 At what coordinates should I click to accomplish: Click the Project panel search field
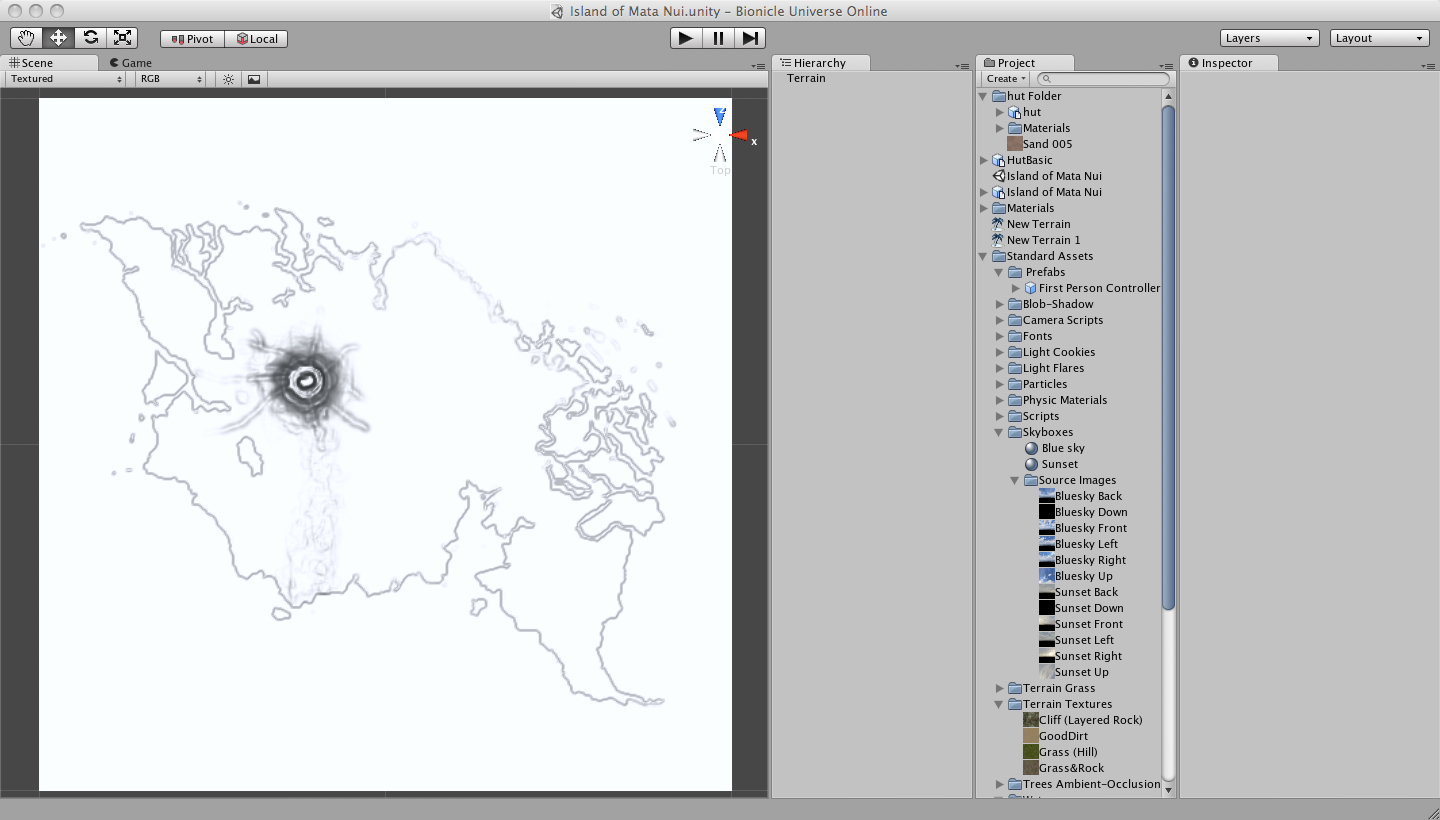pos(1105,79)
